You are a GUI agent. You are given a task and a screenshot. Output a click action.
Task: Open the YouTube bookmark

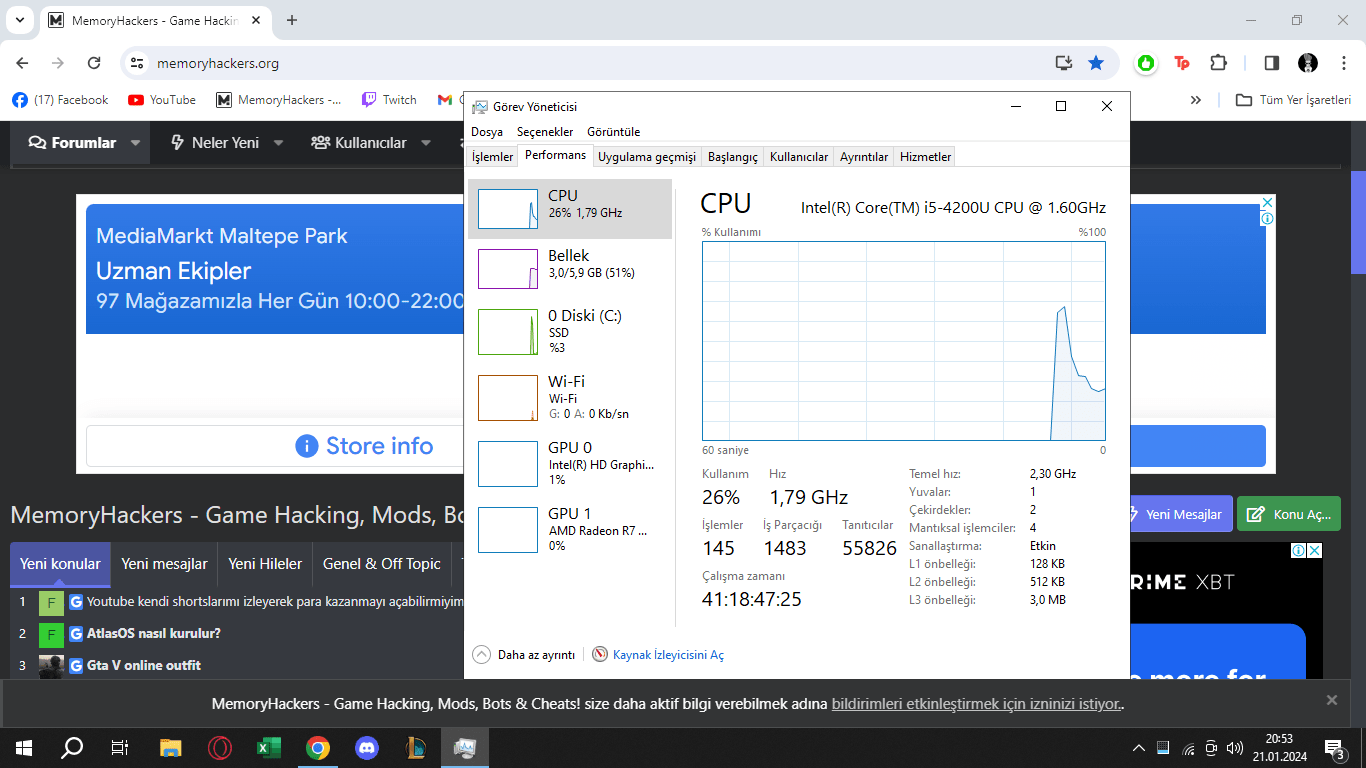click(x=162, y=100)
